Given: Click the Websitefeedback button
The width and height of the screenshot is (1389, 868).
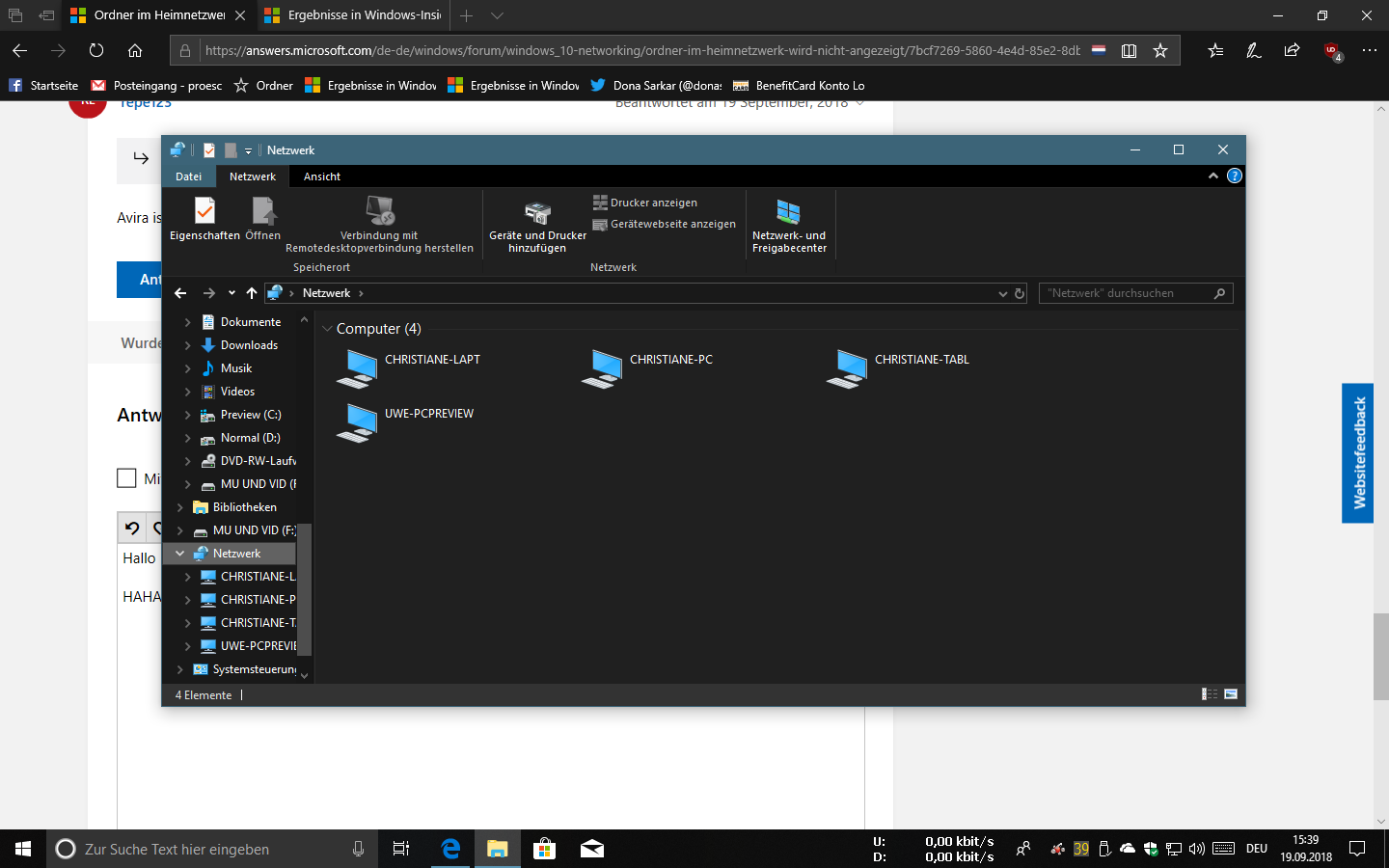Looking at the screenshot, I should 1358,453.
